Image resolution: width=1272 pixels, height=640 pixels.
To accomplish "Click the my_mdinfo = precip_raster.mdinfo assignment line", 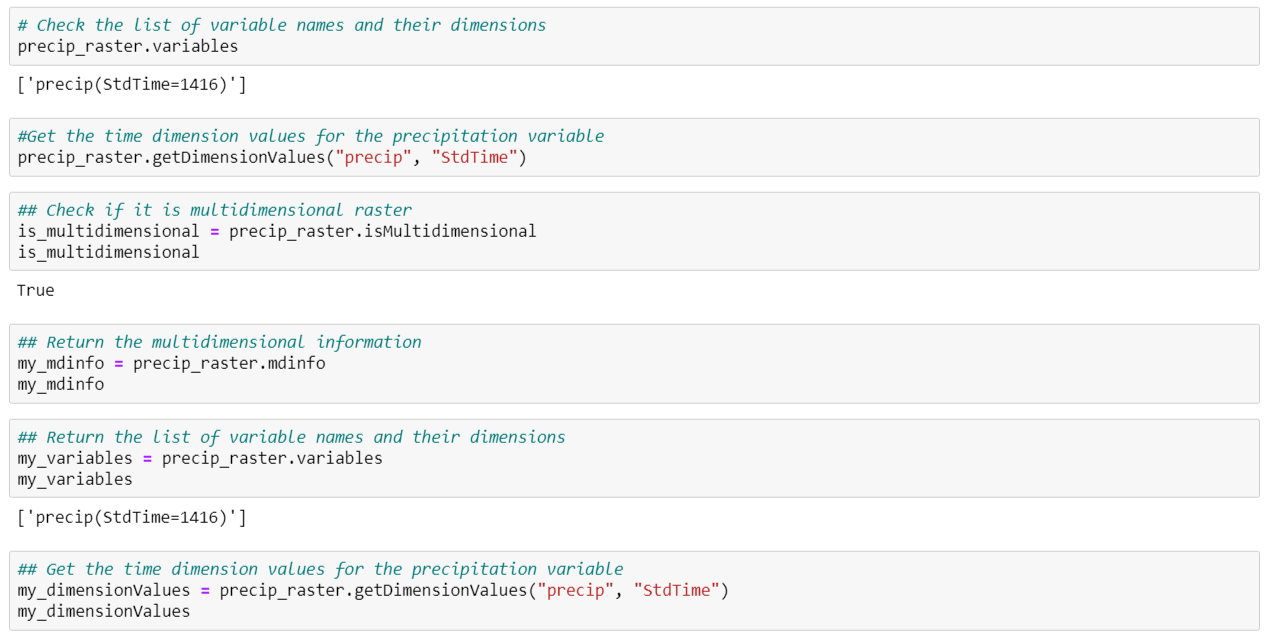I will click(x=171, y=363).
